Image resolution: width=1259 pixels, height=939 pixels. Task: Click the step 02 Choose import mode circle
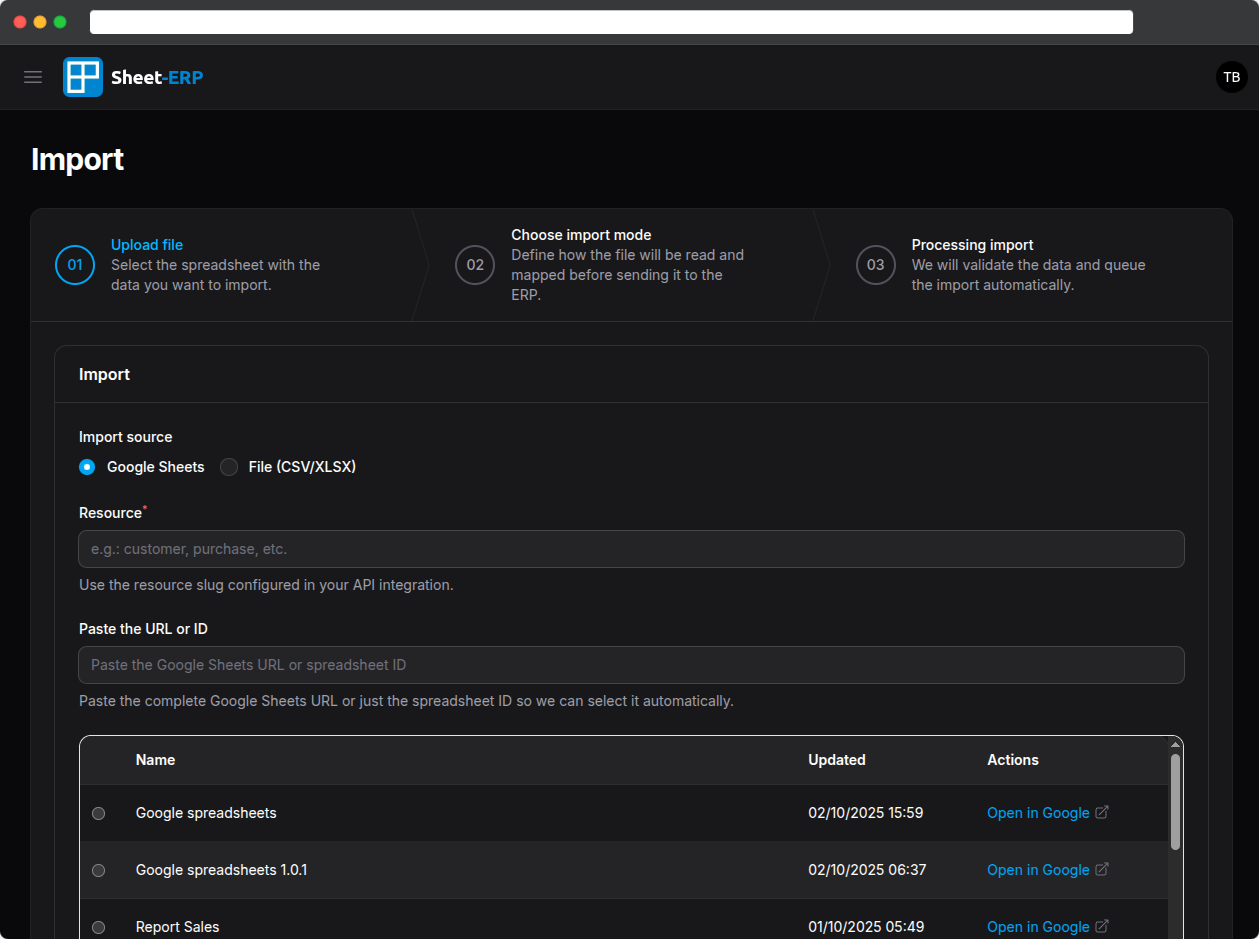click(475, 264)
